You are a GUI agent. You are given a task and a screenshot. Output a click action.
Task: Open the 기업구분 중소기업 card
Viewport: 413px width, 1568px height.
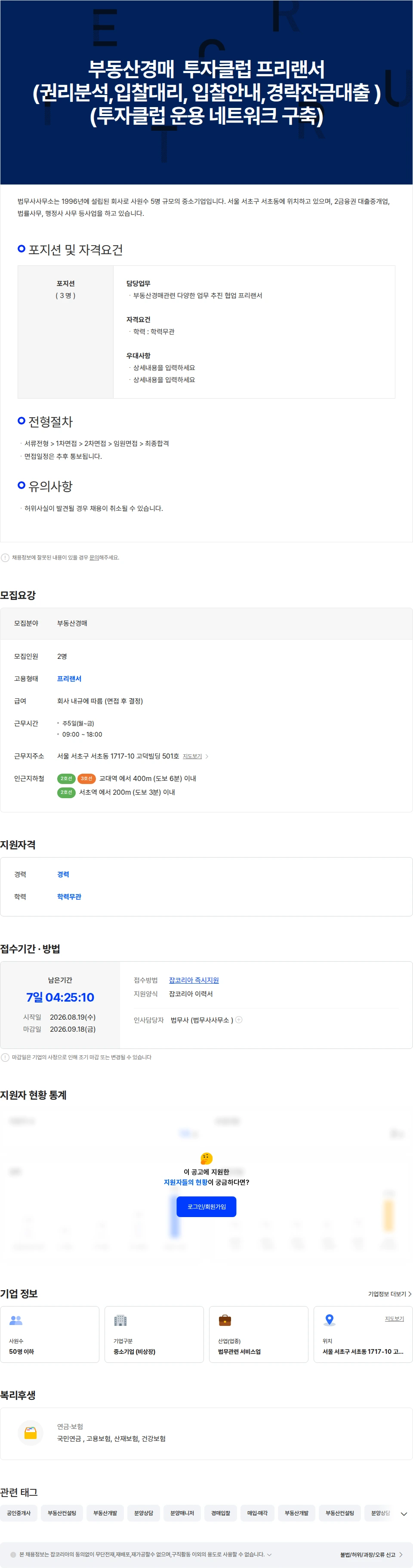(x=154, y=1334)
